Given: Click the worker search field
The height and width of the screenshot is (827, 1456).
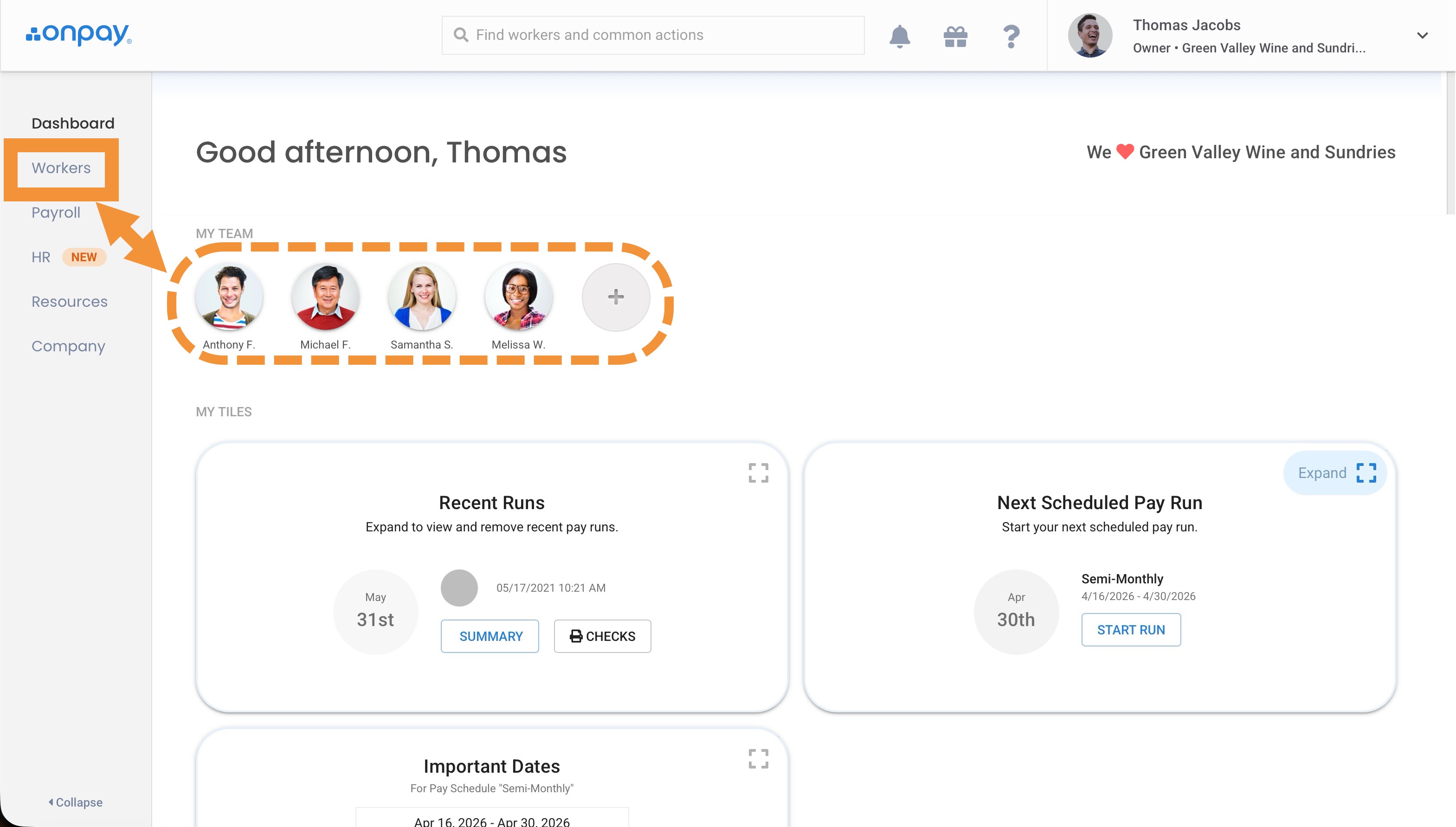Looking at the screenshot, I should point(653,35).
